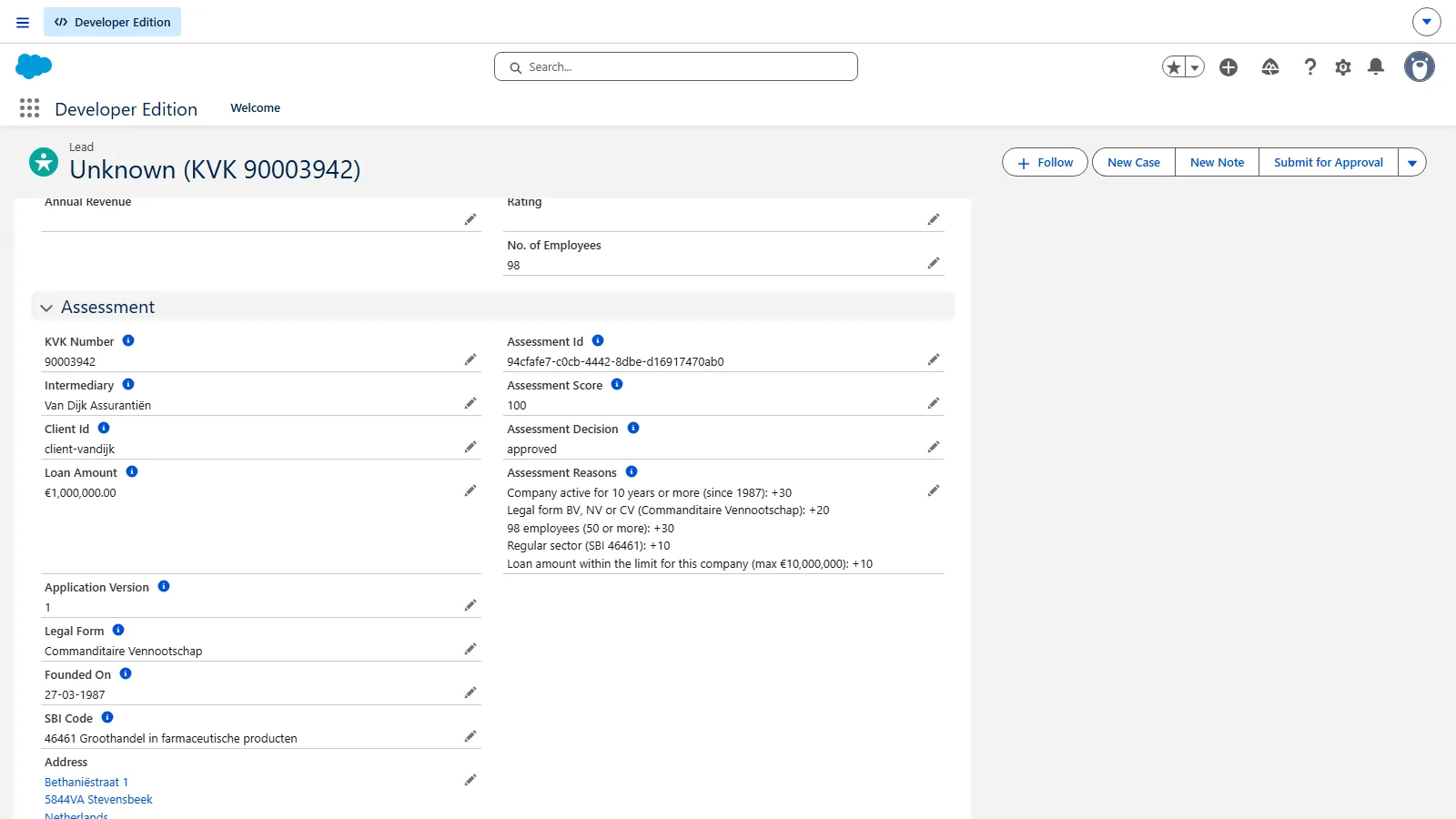Screen dimensions: 1456x819
Task: Edit the Rating field pencil
Action: (x=934, y=219)
